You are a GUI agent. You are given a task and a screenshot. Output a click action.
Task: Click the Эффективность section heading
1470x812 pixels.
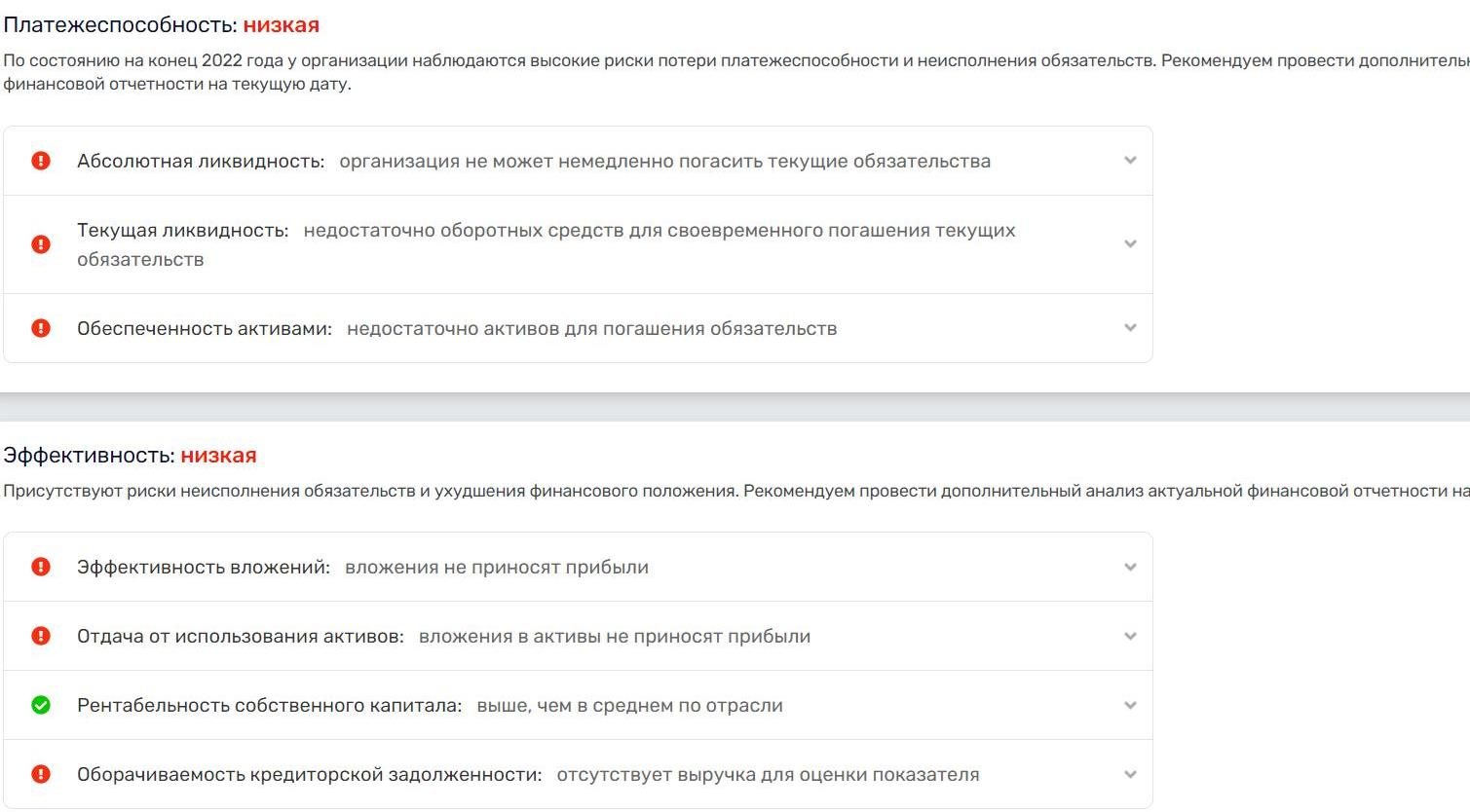pos(90,456)
